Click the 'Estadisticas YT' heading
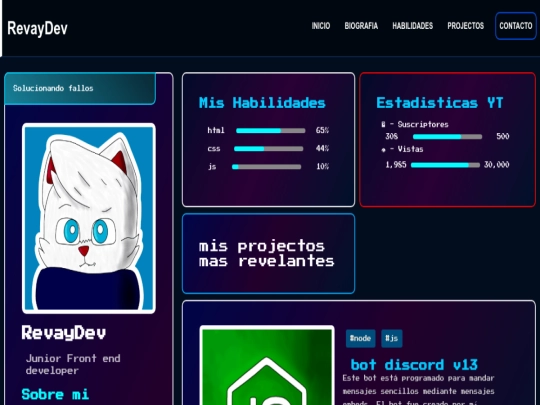Image resolution: width=540 pixels, height=405 pixels. tap(440, 103)
